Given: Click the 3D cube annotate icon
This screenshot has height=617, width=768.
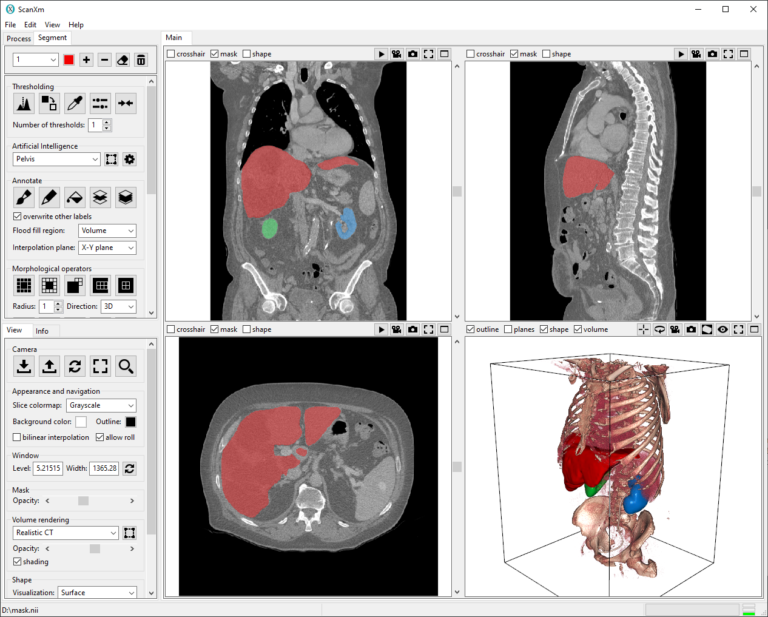Looking at the screenshot, I should [x=125, y=197].
